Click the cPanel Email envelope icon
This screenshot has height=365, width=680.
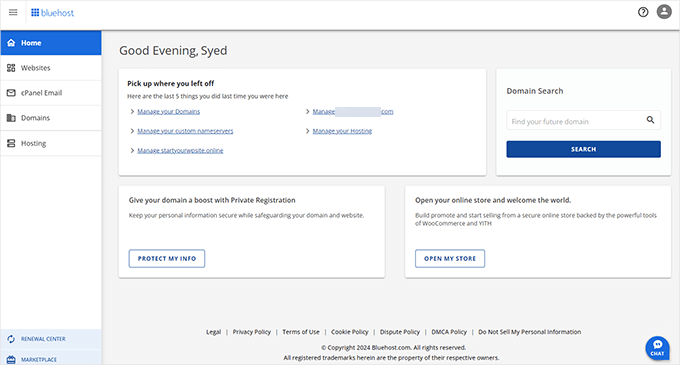(11, 93)
